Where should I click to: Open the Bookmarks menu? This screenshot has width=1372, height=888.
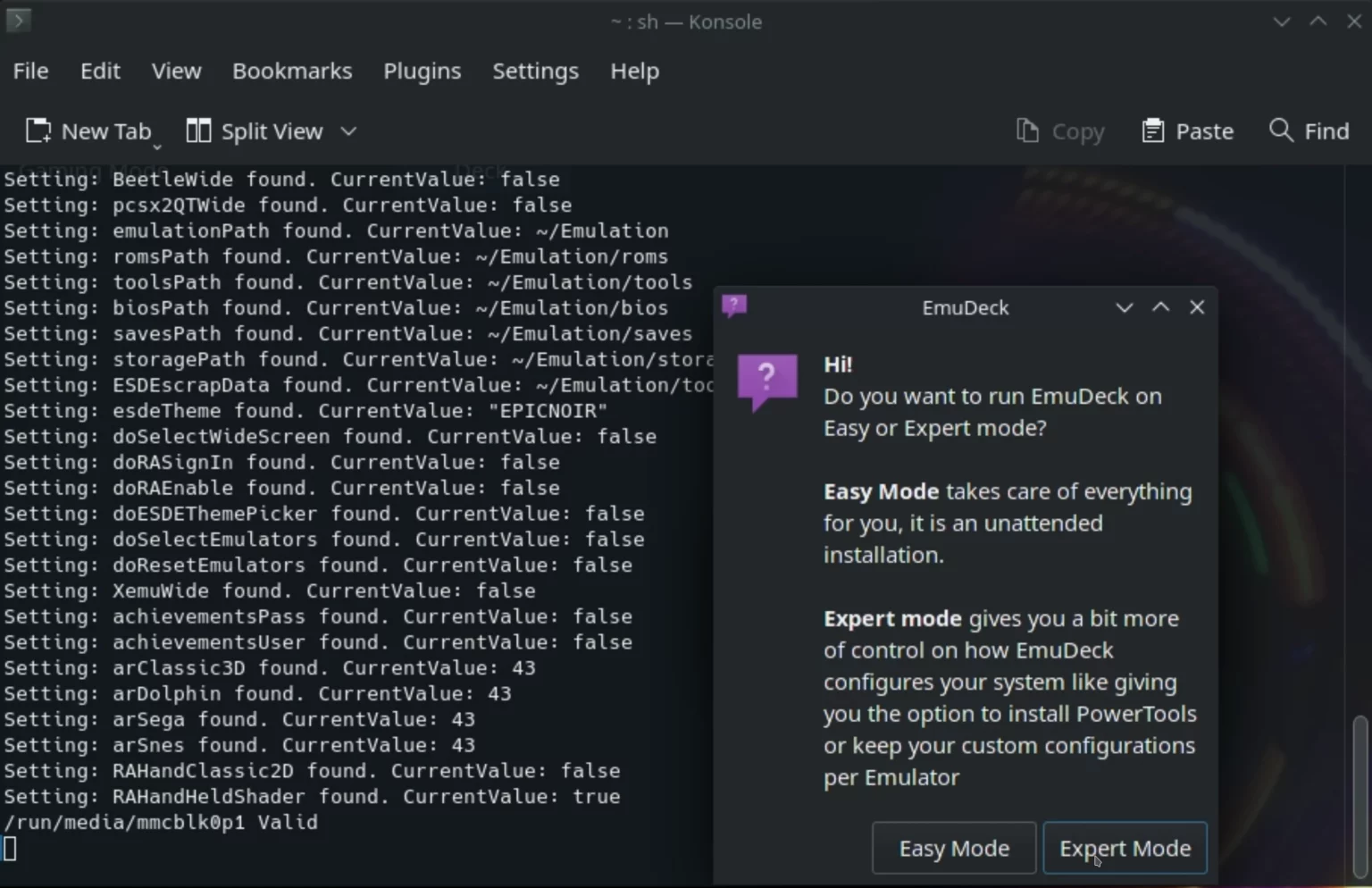(292, 71)
